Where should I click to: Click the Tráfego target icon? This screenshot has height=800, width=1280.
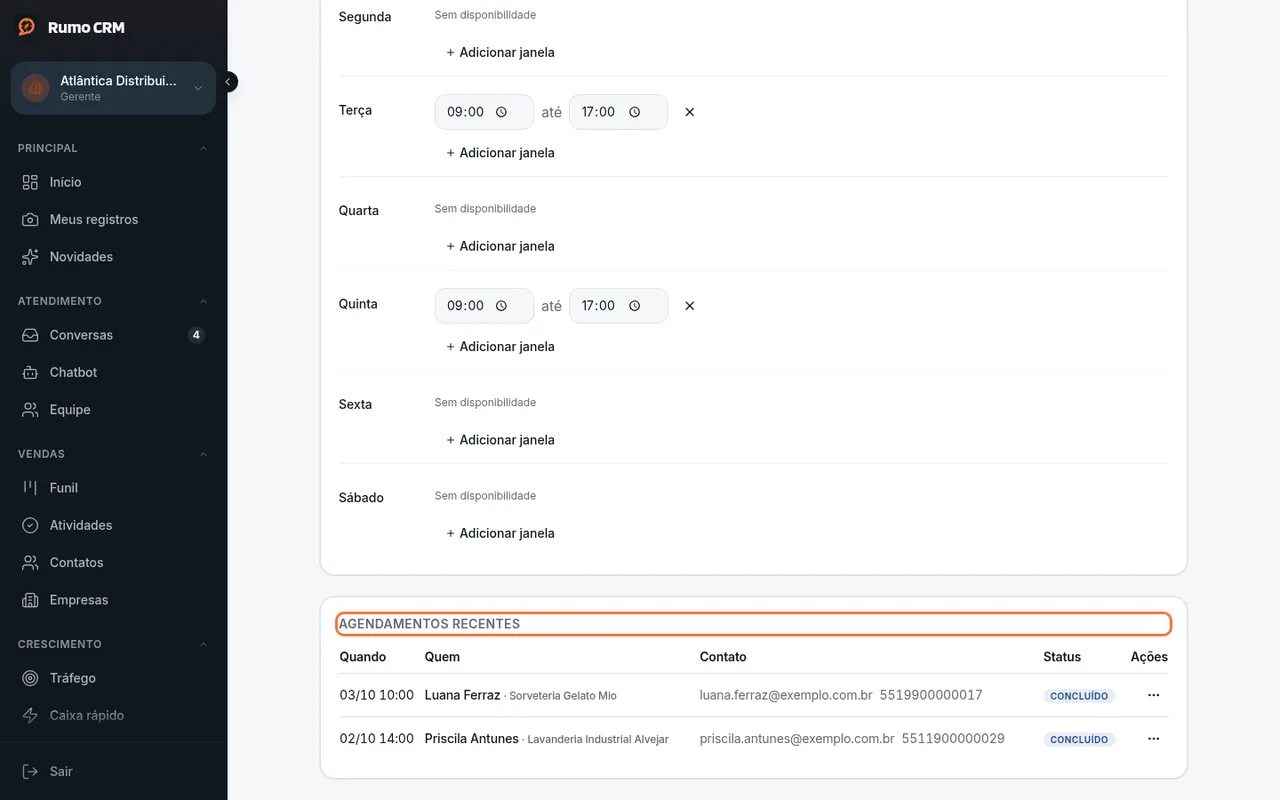click(30, 678)
